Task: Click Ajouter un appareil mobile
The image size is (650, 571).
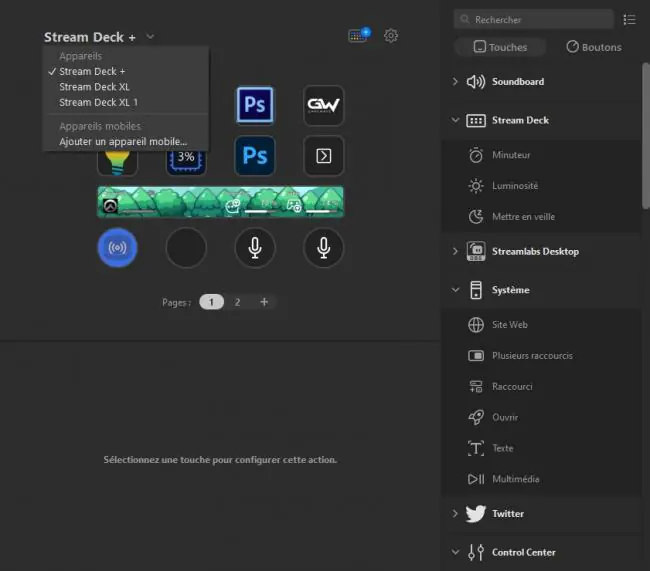Action: click(x=123, y=142)
